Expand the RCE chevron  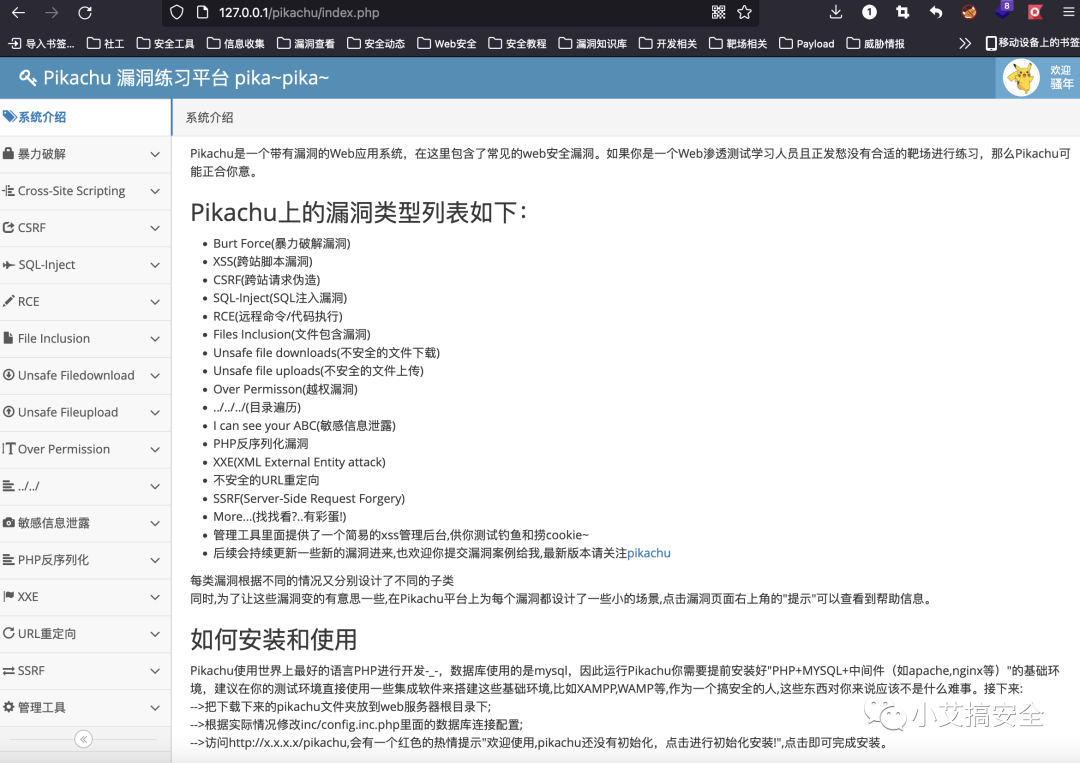[156, 302]
